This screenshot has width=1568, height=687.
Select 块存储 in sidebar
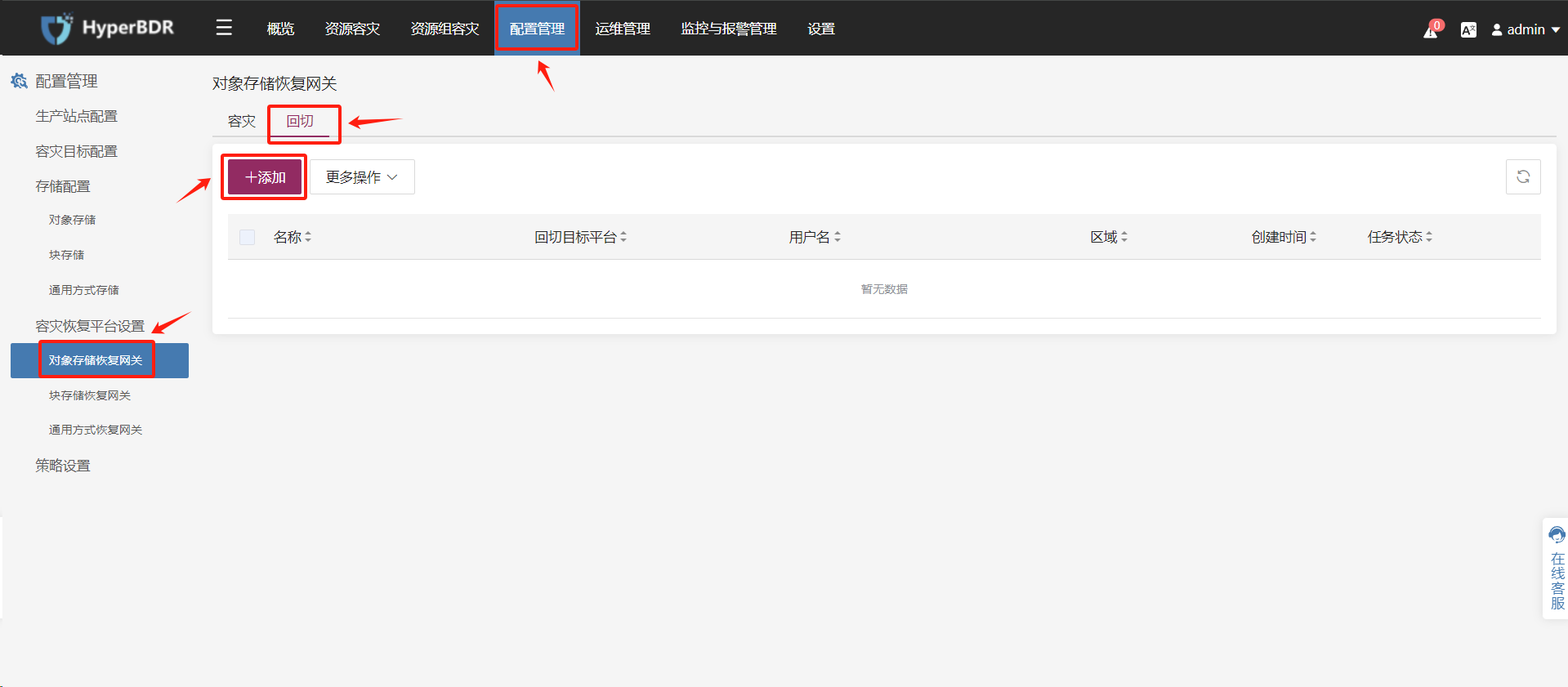66,255
